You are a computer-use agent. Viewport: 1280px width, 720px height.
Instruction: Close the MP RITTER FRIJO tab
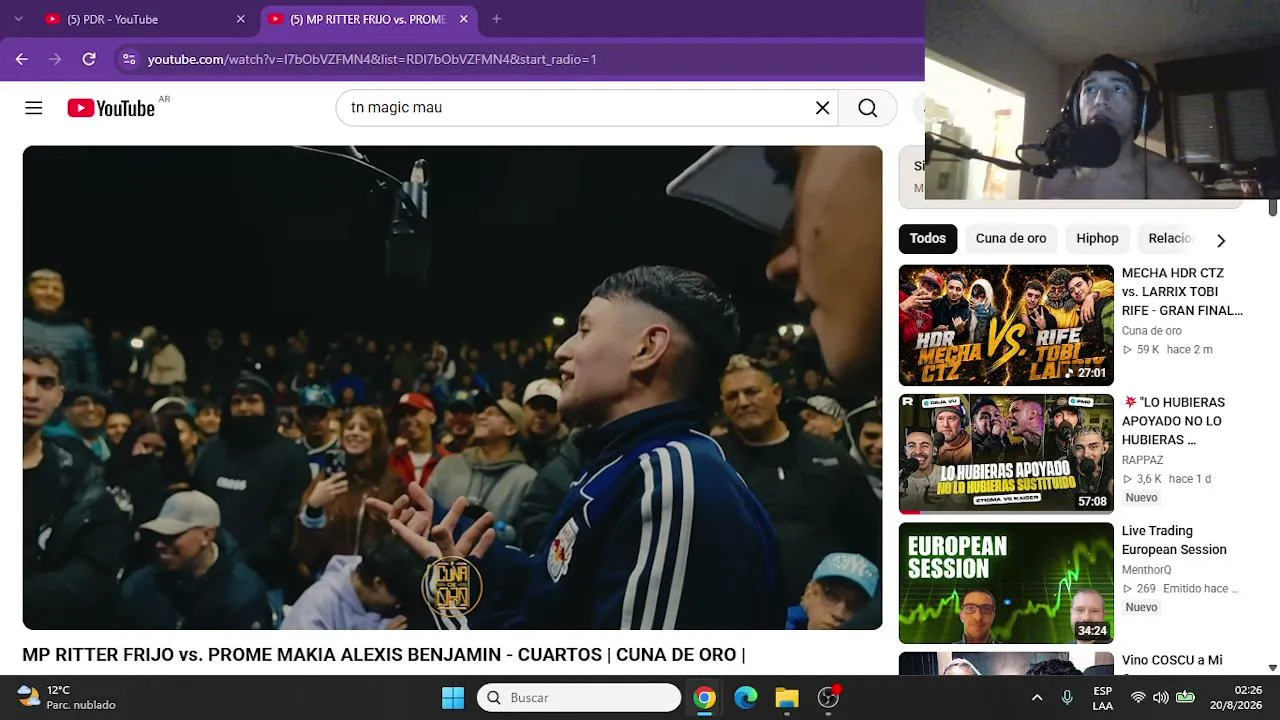tap(464, 19)
